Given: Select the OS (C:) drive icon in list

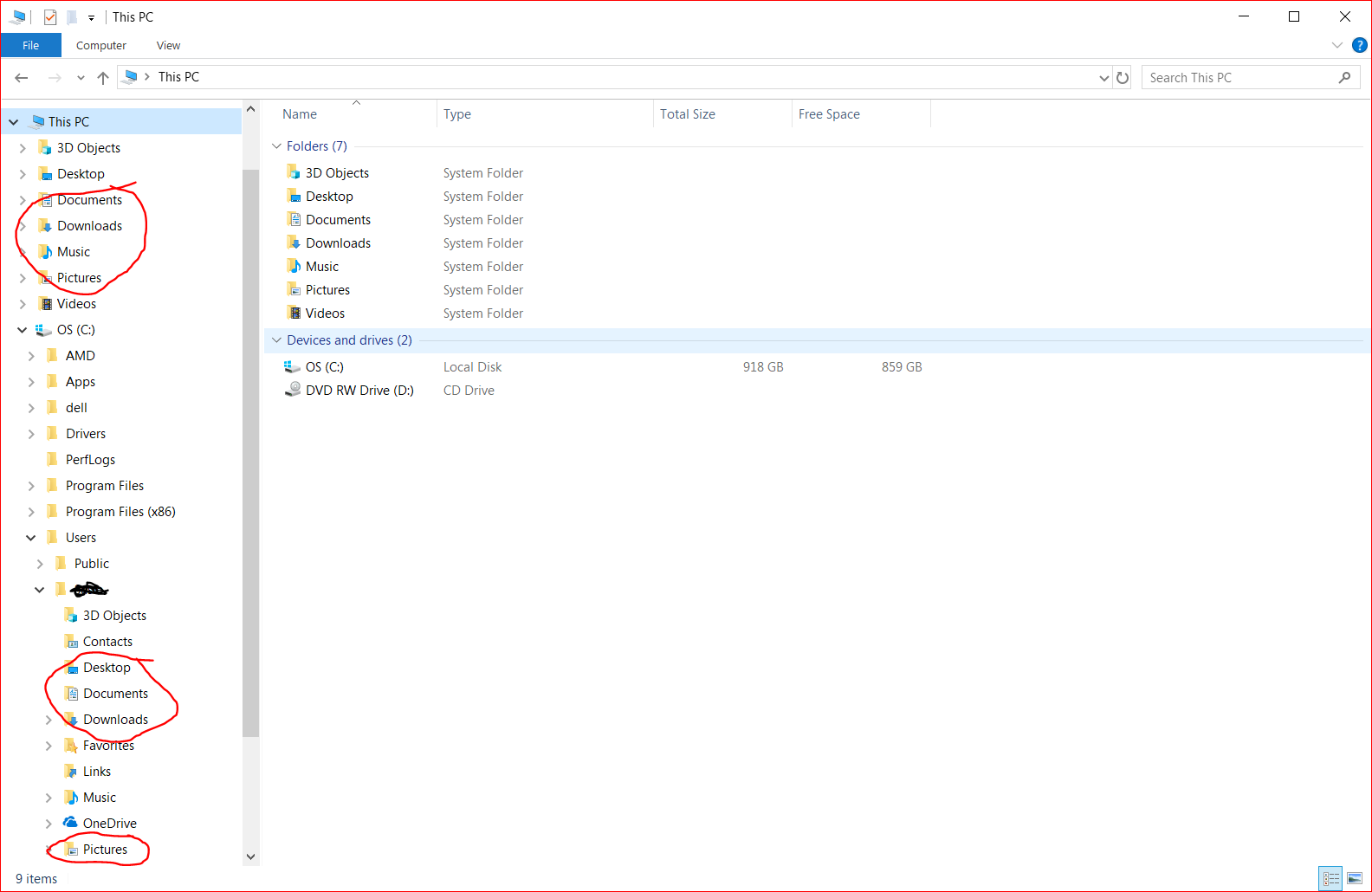Looking at the screenshot, I should 293,367.
